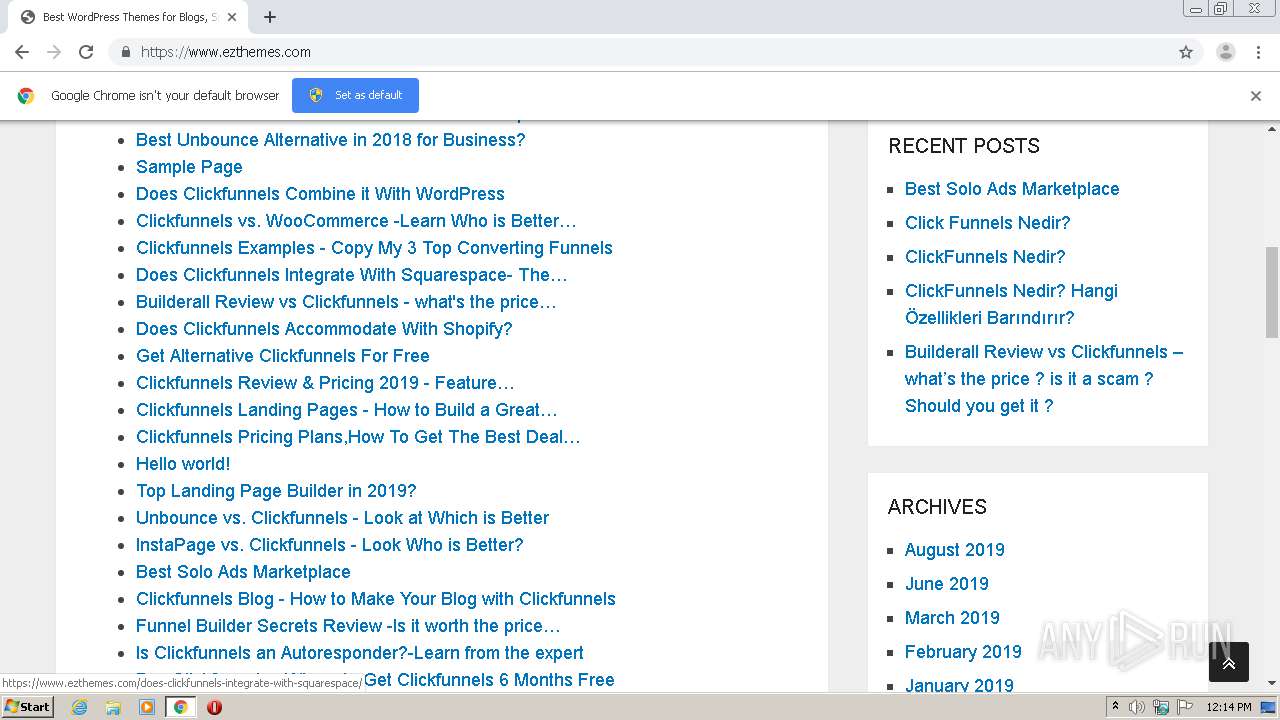Open network status tray icon

(1161, 707)
